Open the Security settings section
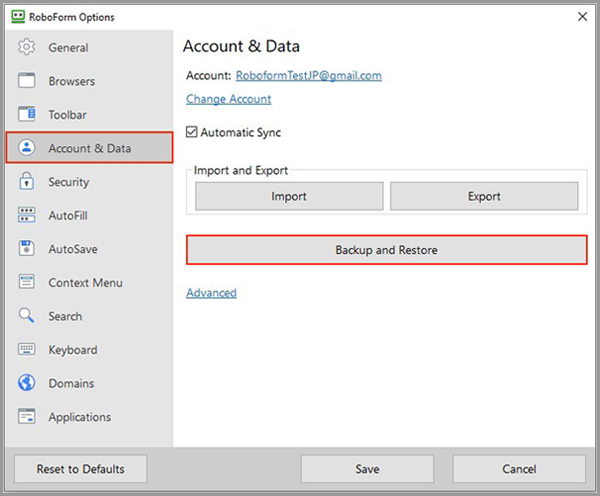This screenshot has width=600, height=496. [x=89, y=182]
